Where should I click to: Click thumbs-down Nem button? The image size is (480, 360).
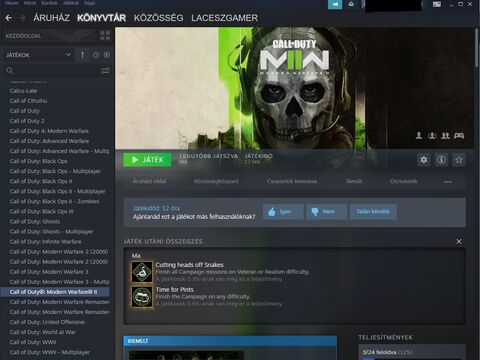pyautogui.click(x=326, y=212)
